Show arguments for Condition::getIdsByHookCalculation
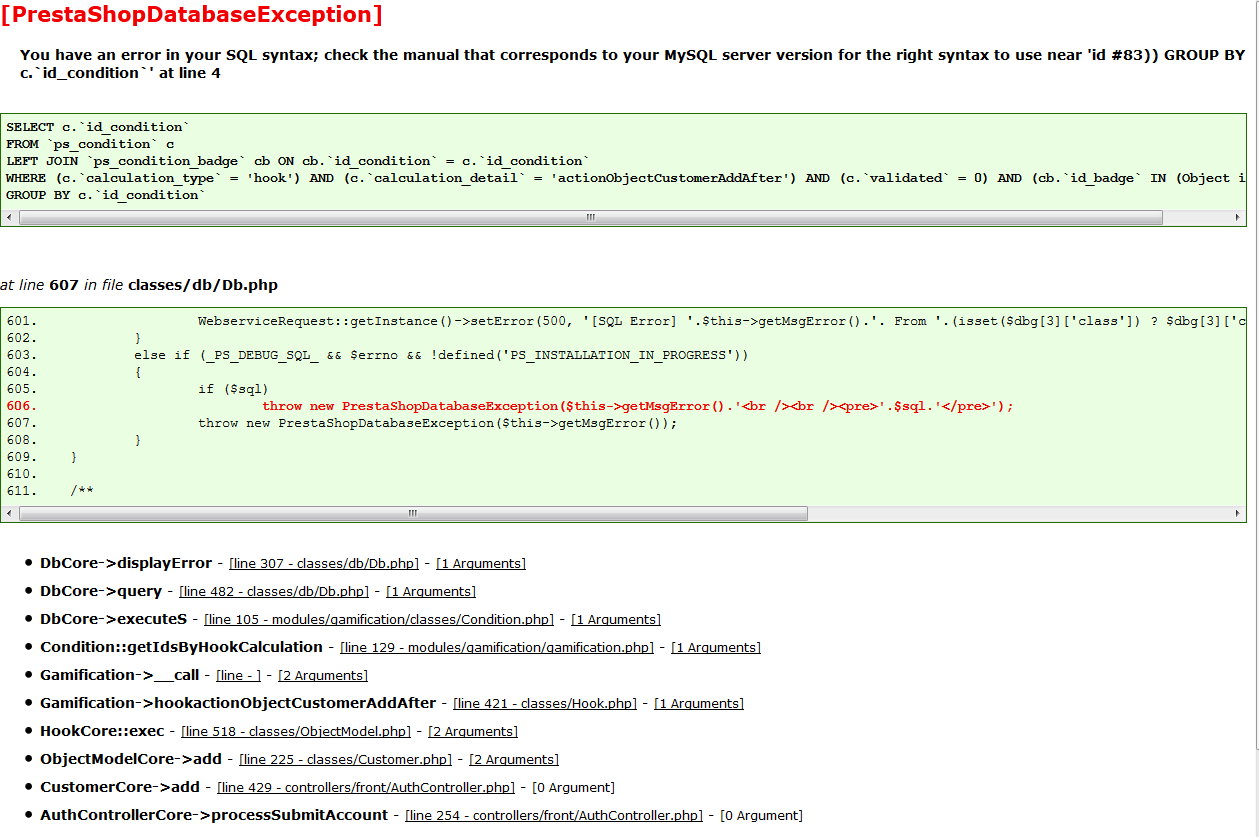The image size is (1259, 837). [716, 648]
